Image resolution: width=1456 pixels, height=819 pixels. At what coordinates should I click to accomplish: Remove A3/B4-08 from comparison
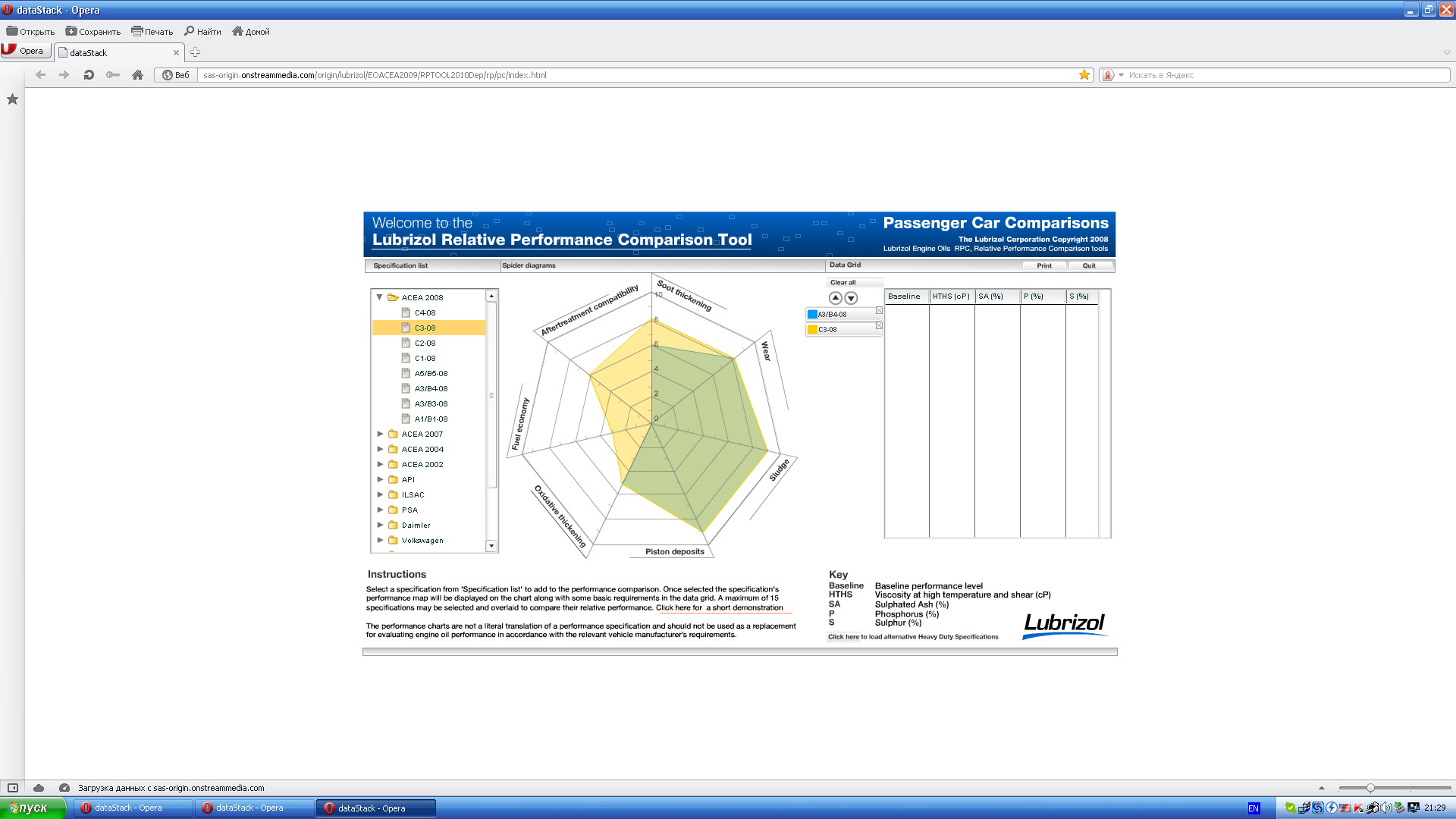(x=879, y=311)
